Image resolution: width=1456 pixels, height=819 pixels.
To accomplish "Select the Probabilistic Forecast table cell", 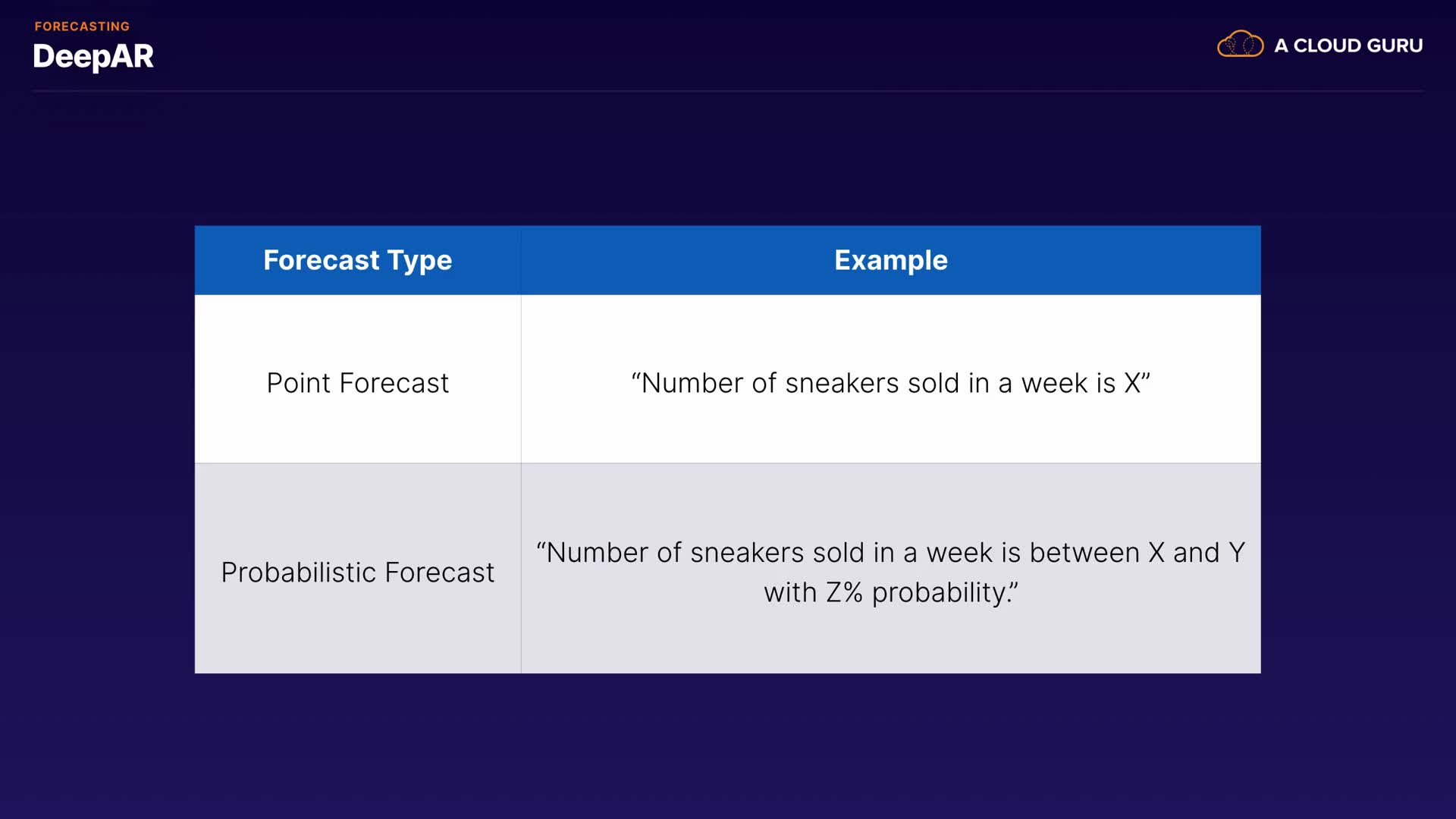I will (357, 573).
